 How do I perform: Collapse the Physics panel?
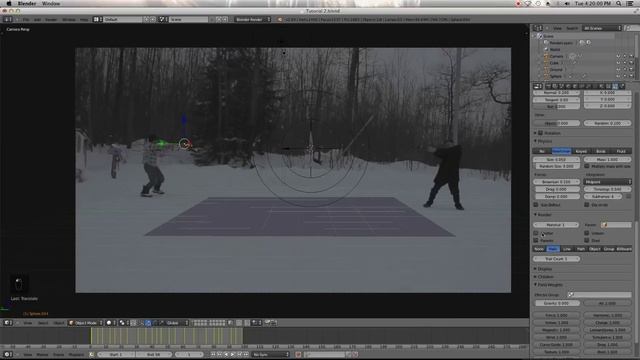[535, 141]
